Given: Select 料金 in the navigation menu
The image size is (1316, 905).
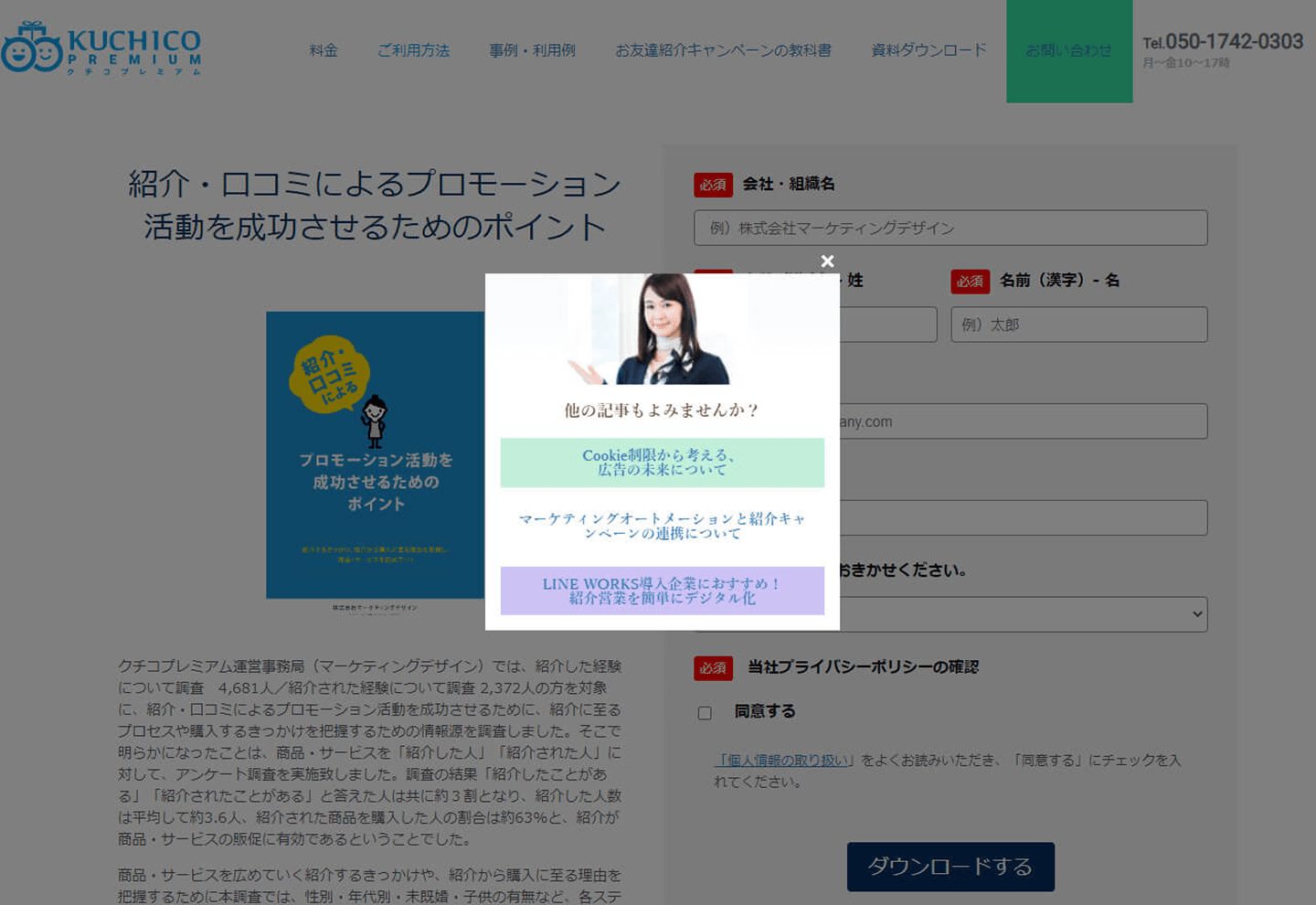Looking at the screenshot, I should (x=324, y=50).
